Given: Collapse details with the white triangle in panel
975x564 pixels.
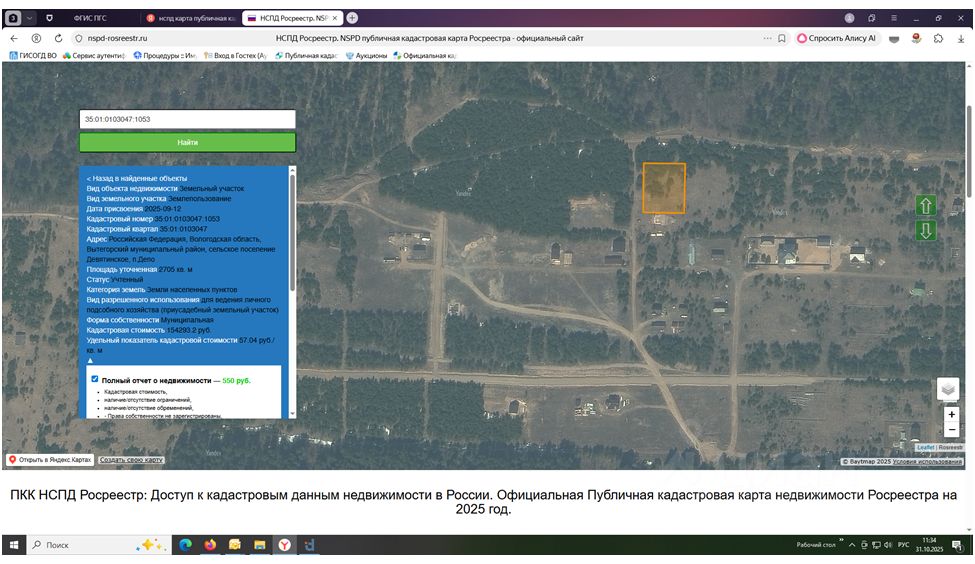Looking at the screenshot, I should tap(90, 360).
